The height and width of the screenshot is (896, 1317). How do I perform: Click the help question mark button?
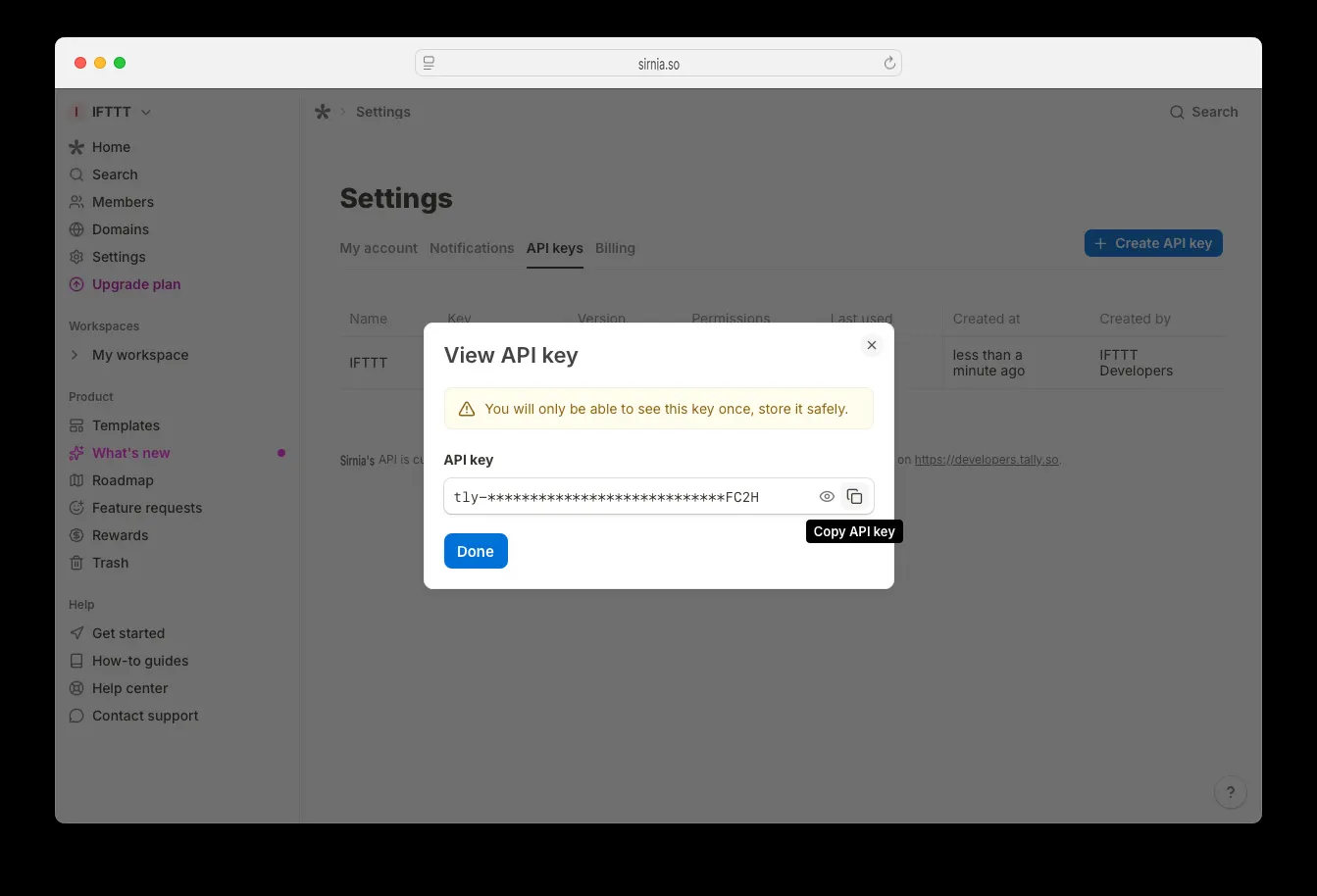1231,792
